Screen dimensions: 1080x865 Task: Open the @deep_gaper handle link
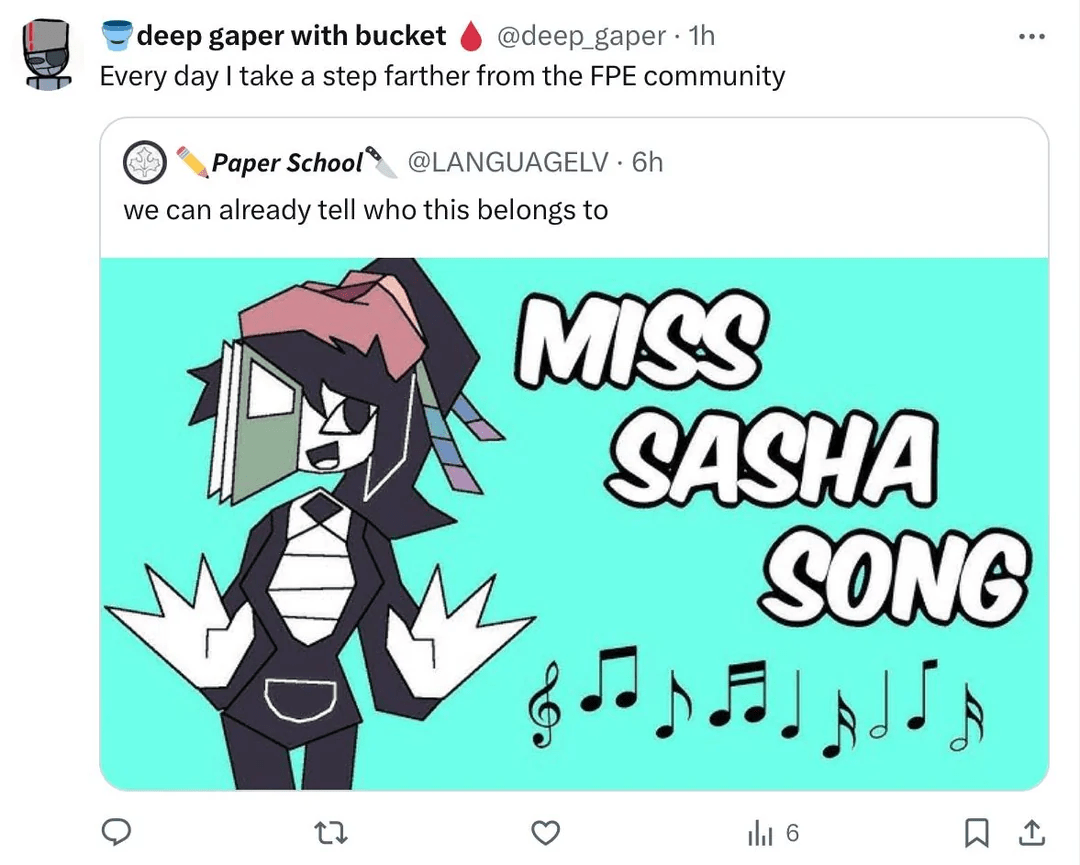point(580,37)
